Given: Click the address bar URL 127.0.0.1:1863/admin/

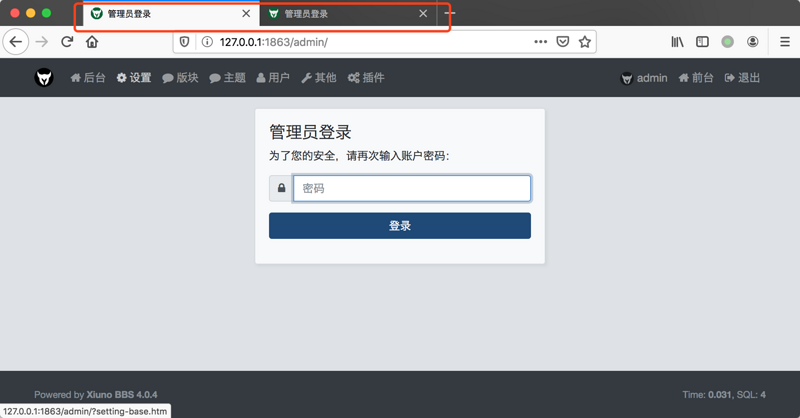Looking at the screenshot, I should 273,42.
